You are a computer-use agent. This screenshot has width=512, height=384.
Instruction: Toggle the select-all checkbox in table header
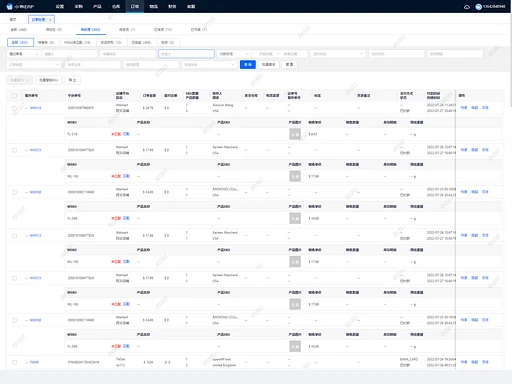tap(14, 96)
